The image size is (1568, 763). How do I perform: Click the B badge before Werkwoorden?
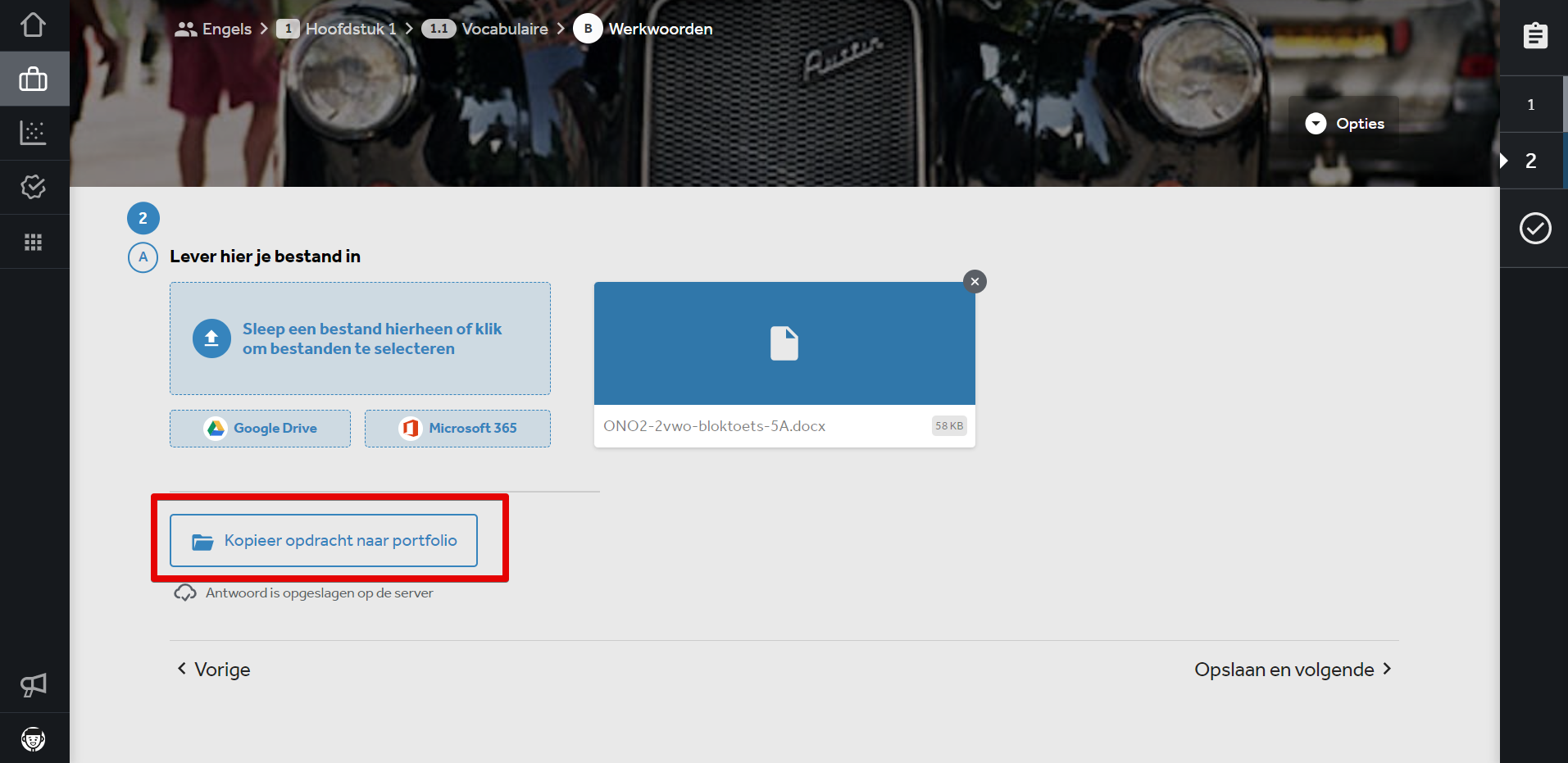tap(588, 29)
